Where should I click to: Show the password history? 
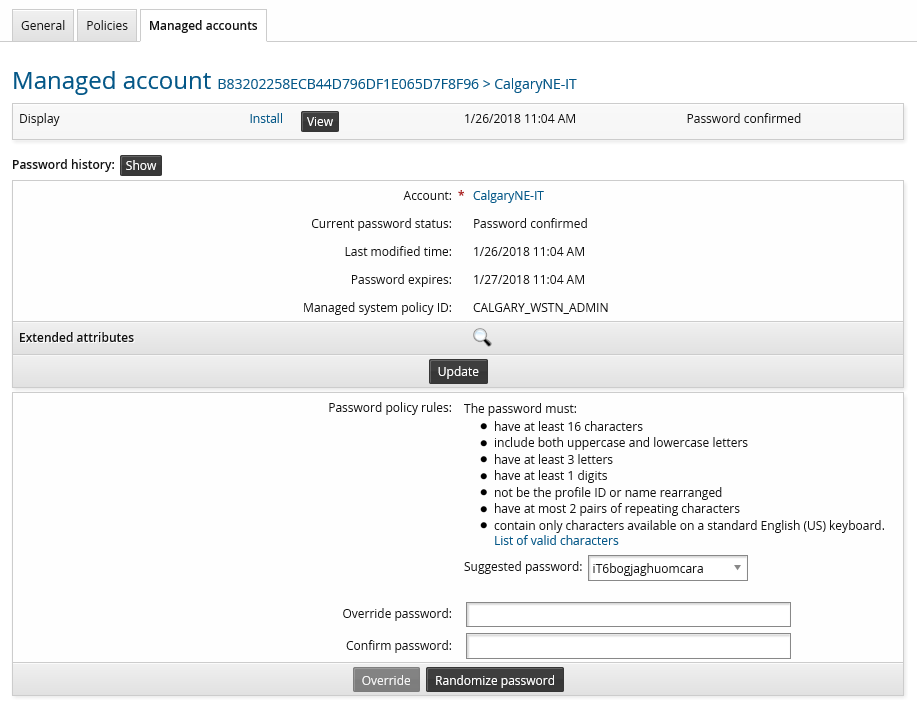141,166
